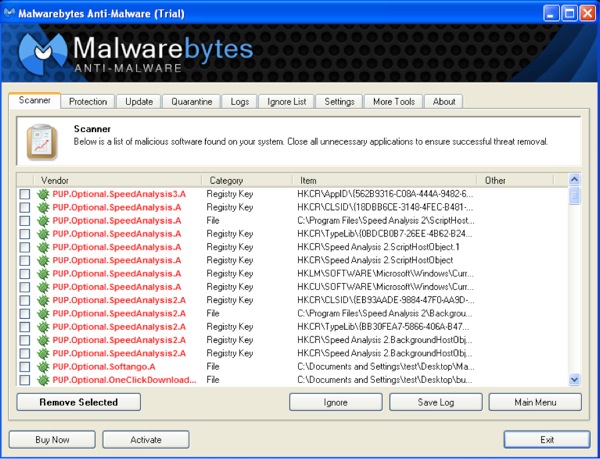
Task: Click the bug icon for the HKCU\SOFTWARE registry row
Action: [x=43, y=287]
